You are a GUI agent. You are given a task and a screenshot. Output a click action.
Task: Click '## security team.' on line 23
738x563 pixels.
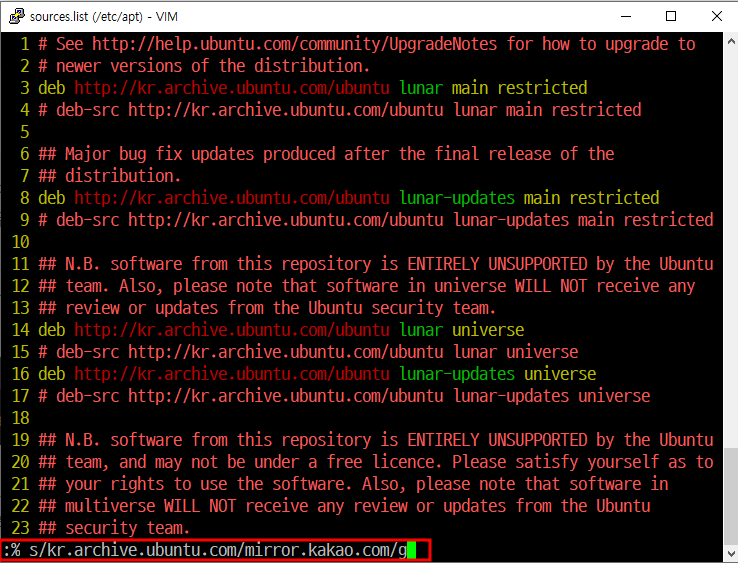click(114, 528)
